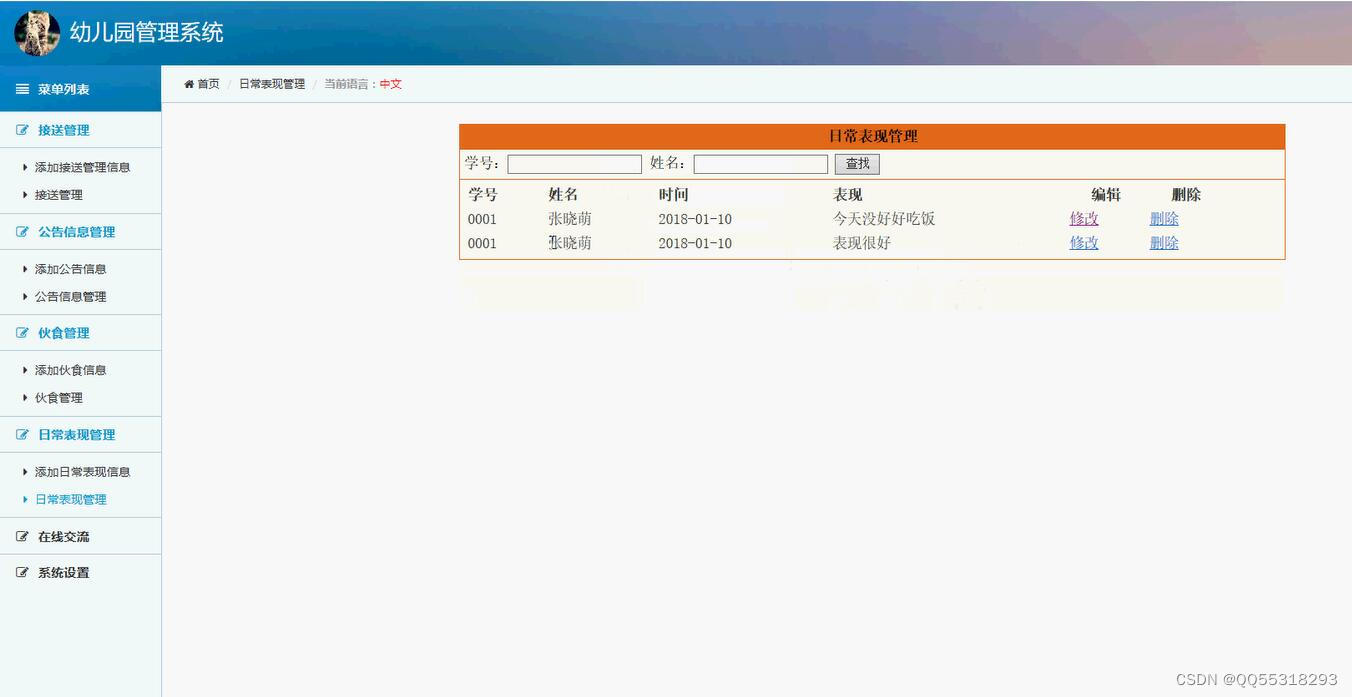Focus the 学号 search input field

tap(574, 164)
